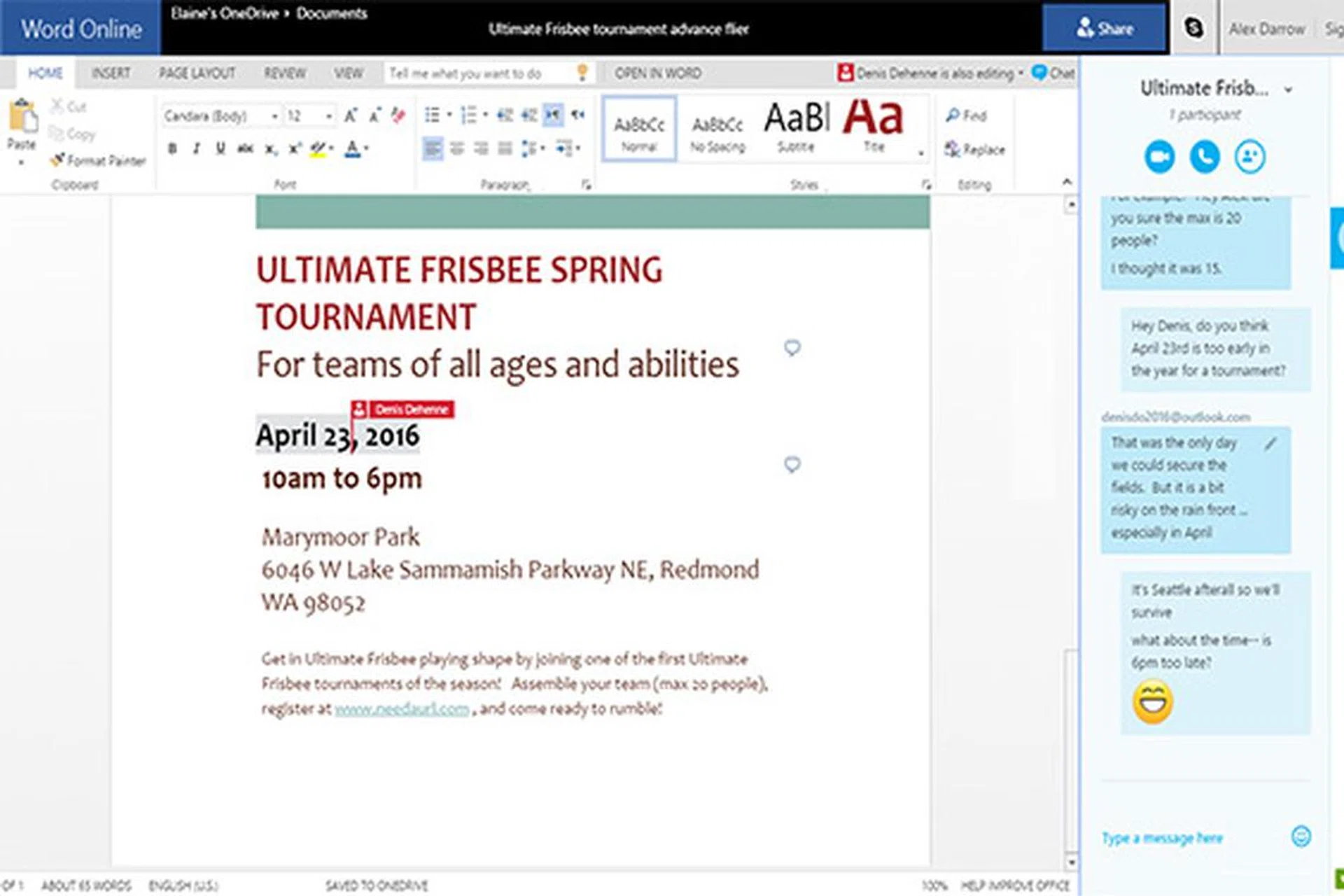Open emoji picker in message box
The width and height of the screenshot is (1344, 896).
pyautogui.click(x=1301, y=836)
